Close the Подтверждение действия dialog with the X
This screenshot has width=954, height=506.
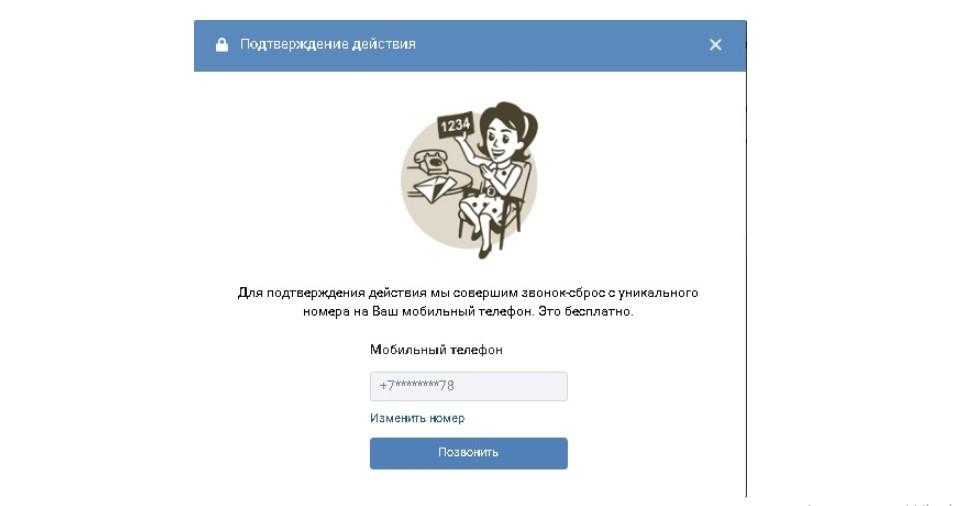click(x=716, y=44)
